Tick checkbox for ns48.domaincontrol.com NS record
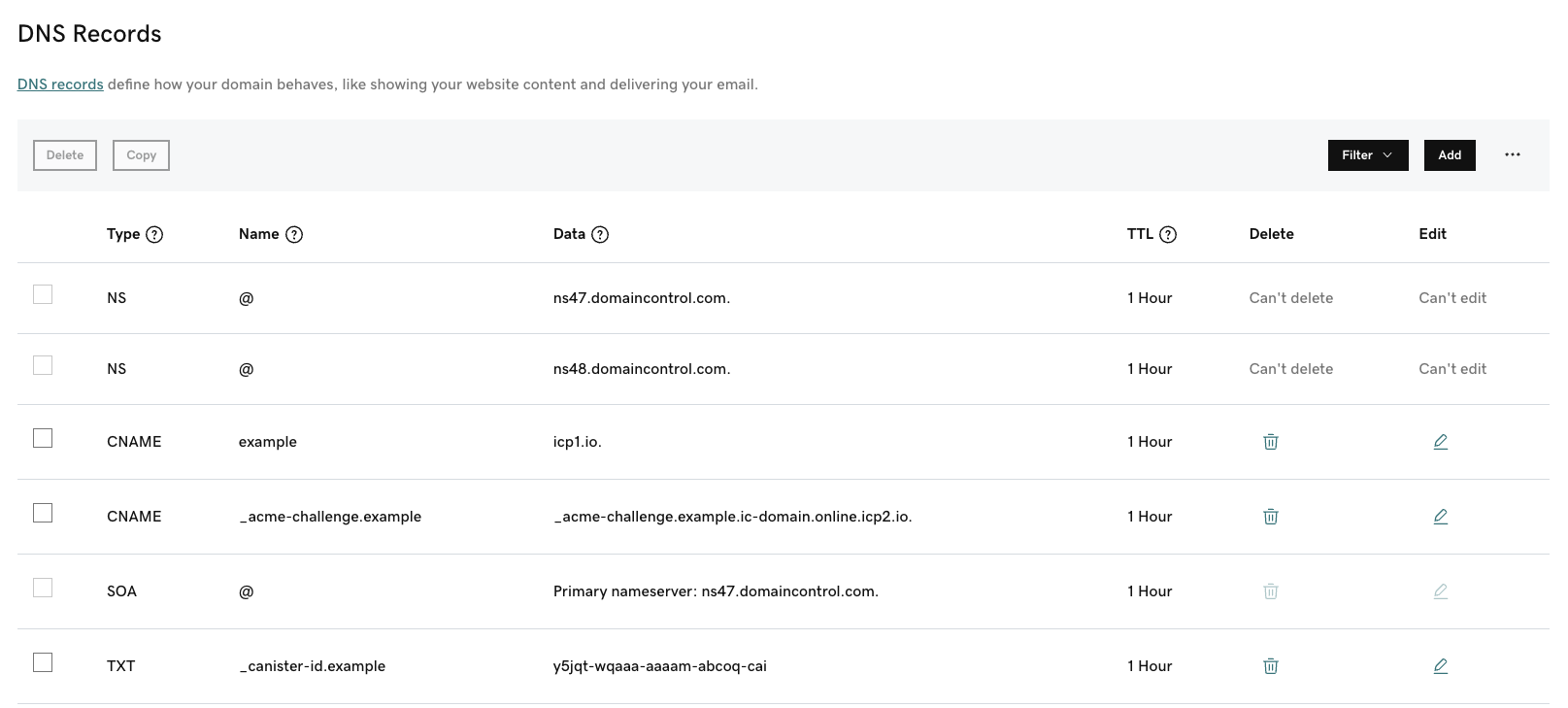 tap(43, 365)
